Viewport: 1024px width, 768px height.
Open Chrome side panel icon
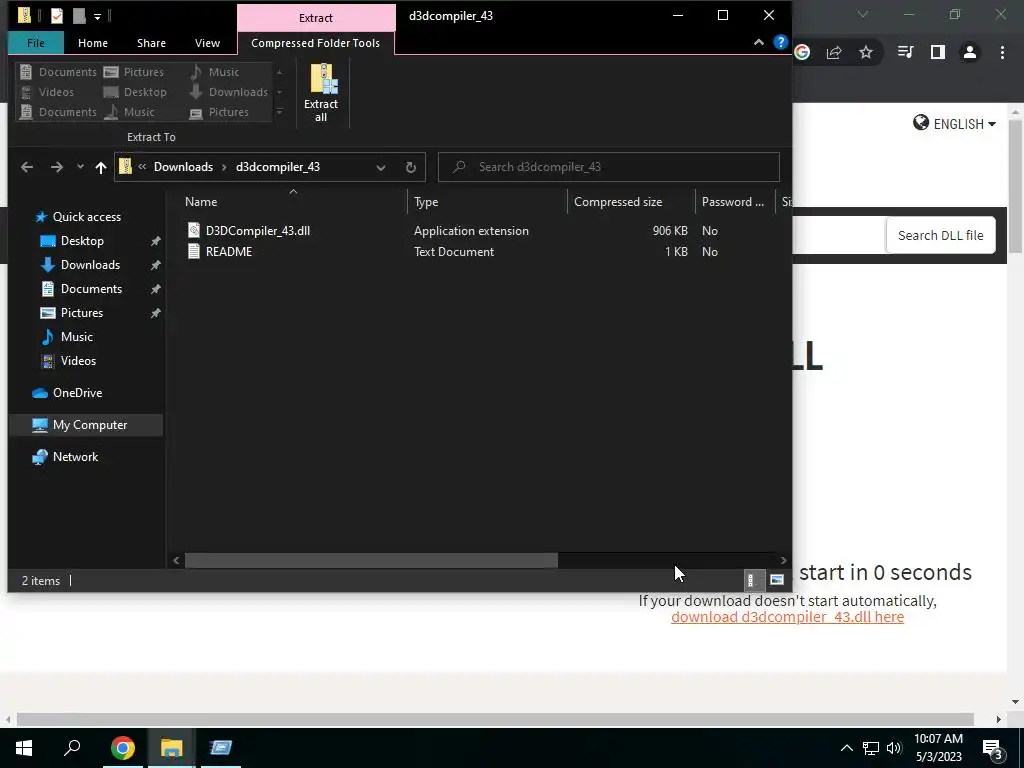(938, 52)
